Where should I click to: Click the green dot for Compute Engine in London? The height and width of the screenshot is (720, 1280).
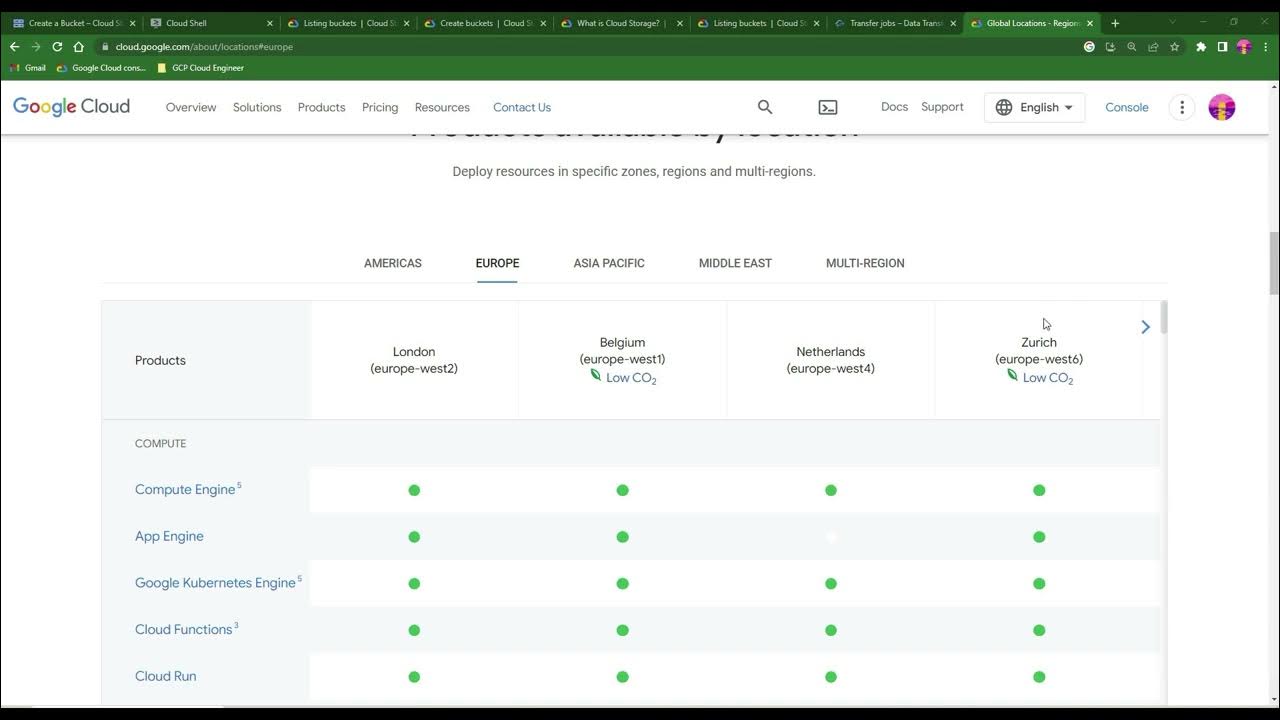(x=414, y=490)
